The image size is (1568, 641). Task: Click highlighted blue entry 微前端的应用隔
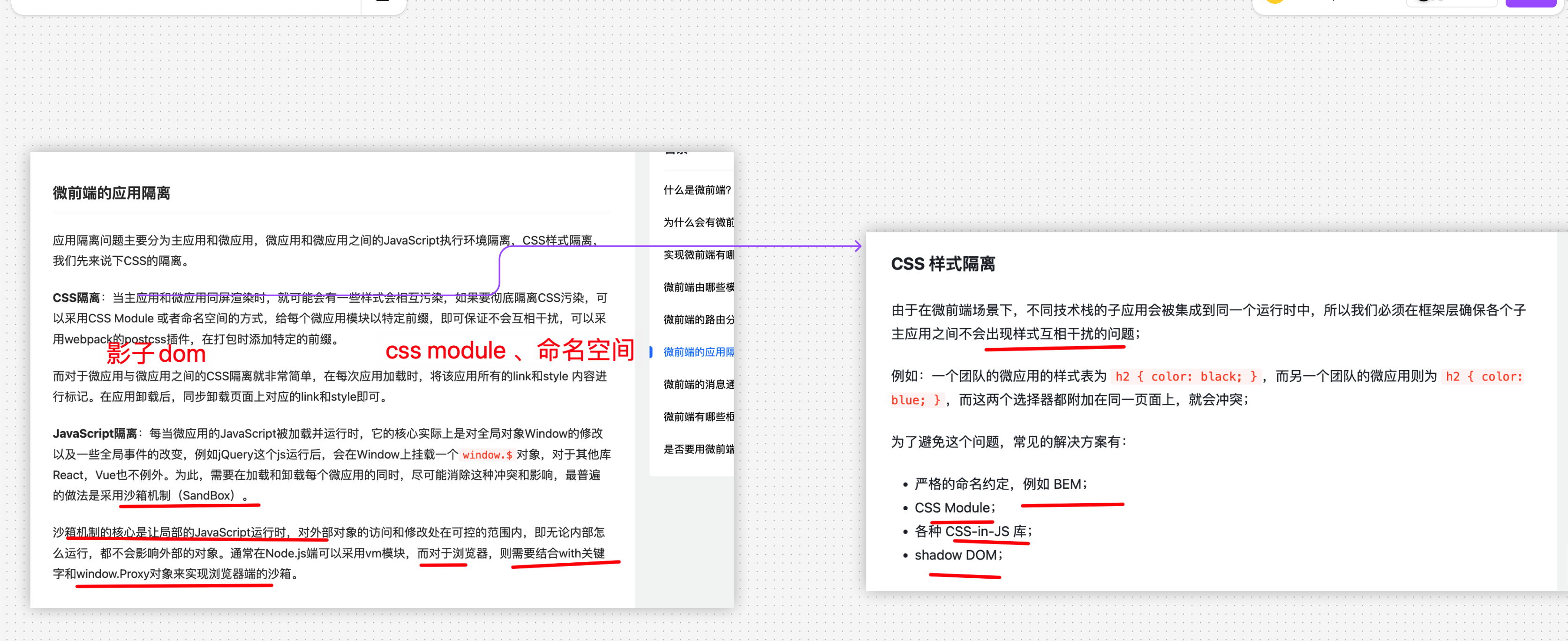[698, 351]
